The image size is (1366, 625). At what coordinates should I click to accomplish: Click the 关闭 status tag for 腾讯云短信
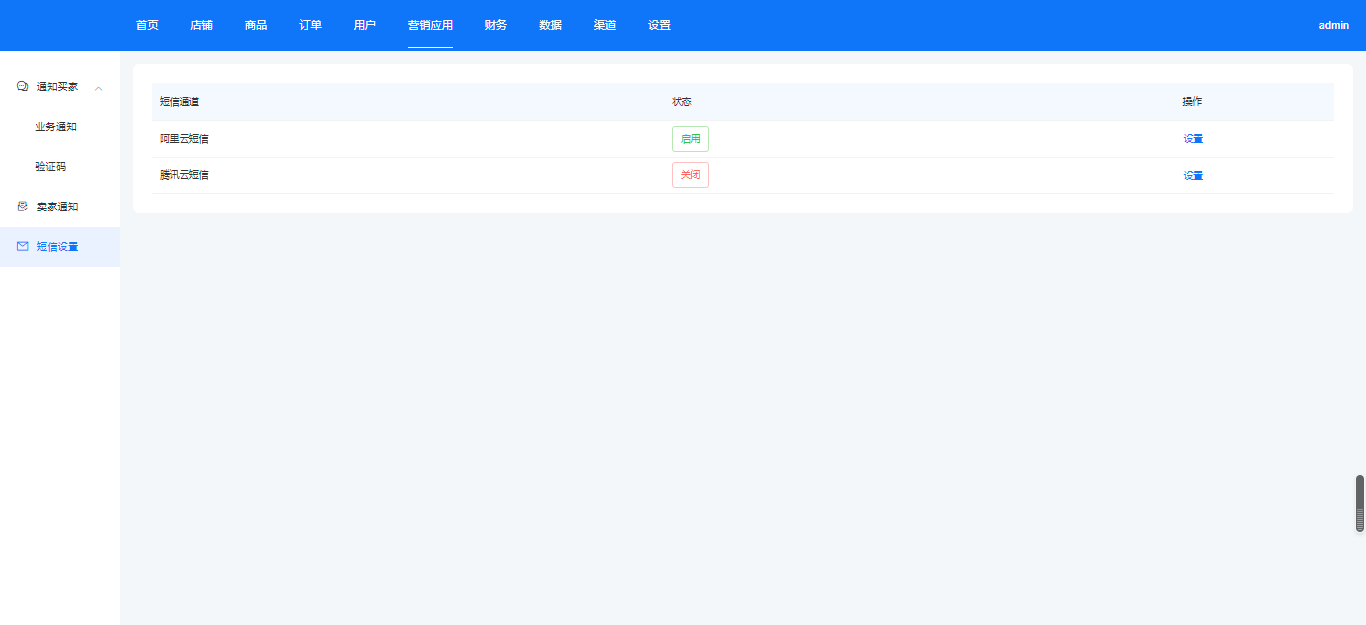[x=690, y=175]
